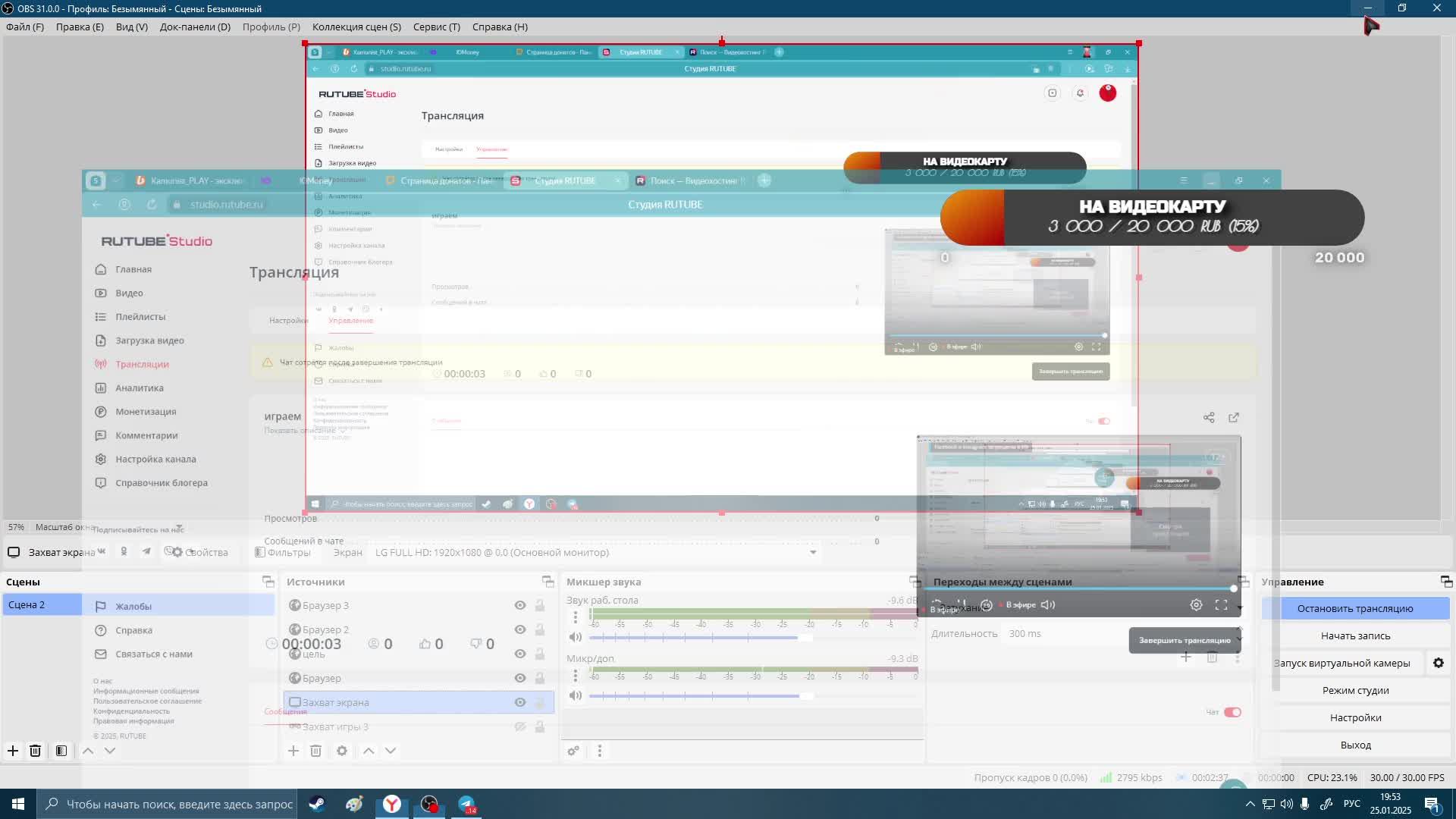Open the Вид (V) menu
Screen dimensions: 1456x819
[x=132, y=27]
